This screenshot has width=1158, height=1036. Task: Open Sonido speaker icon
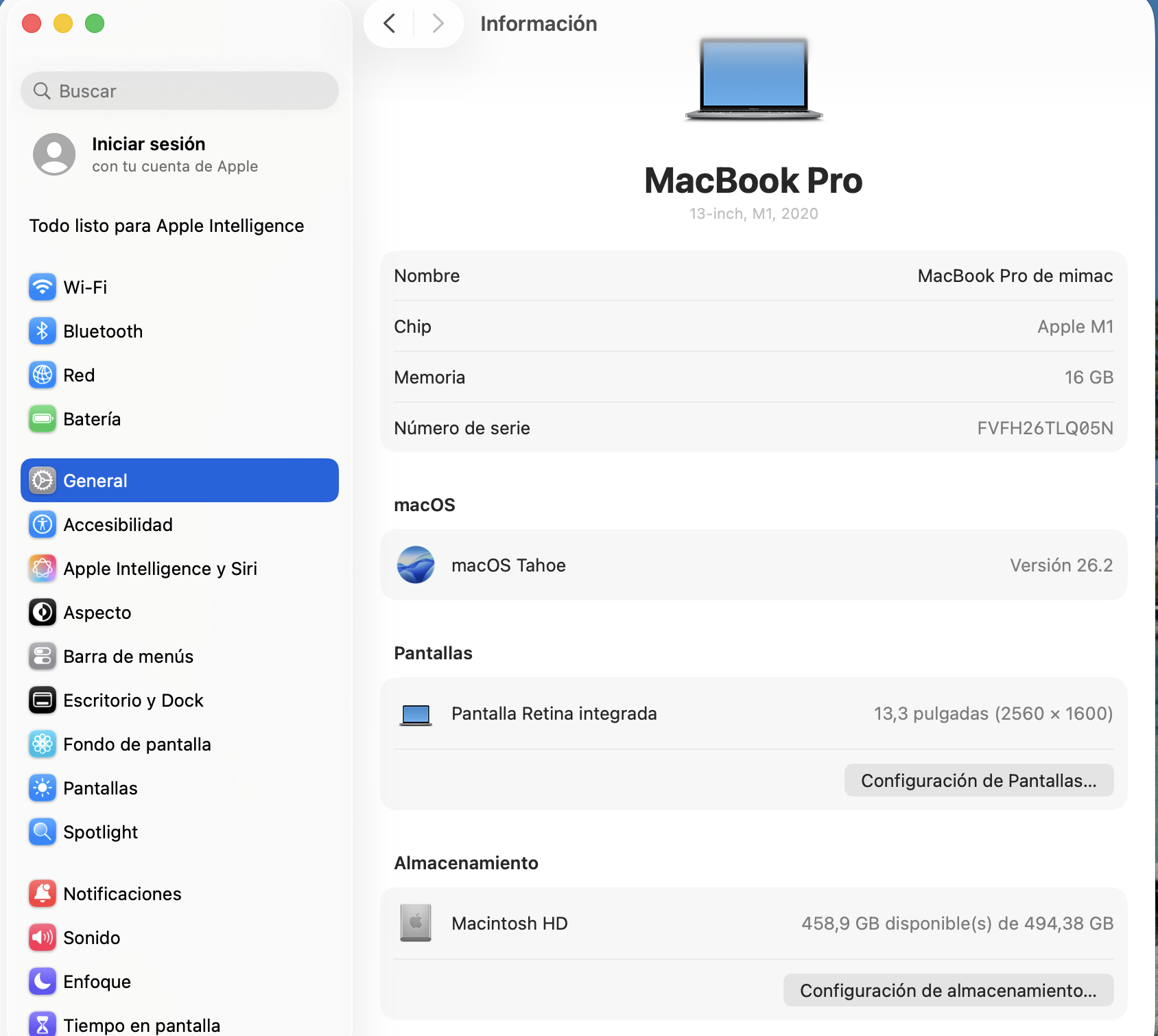(x=43, y=937)
